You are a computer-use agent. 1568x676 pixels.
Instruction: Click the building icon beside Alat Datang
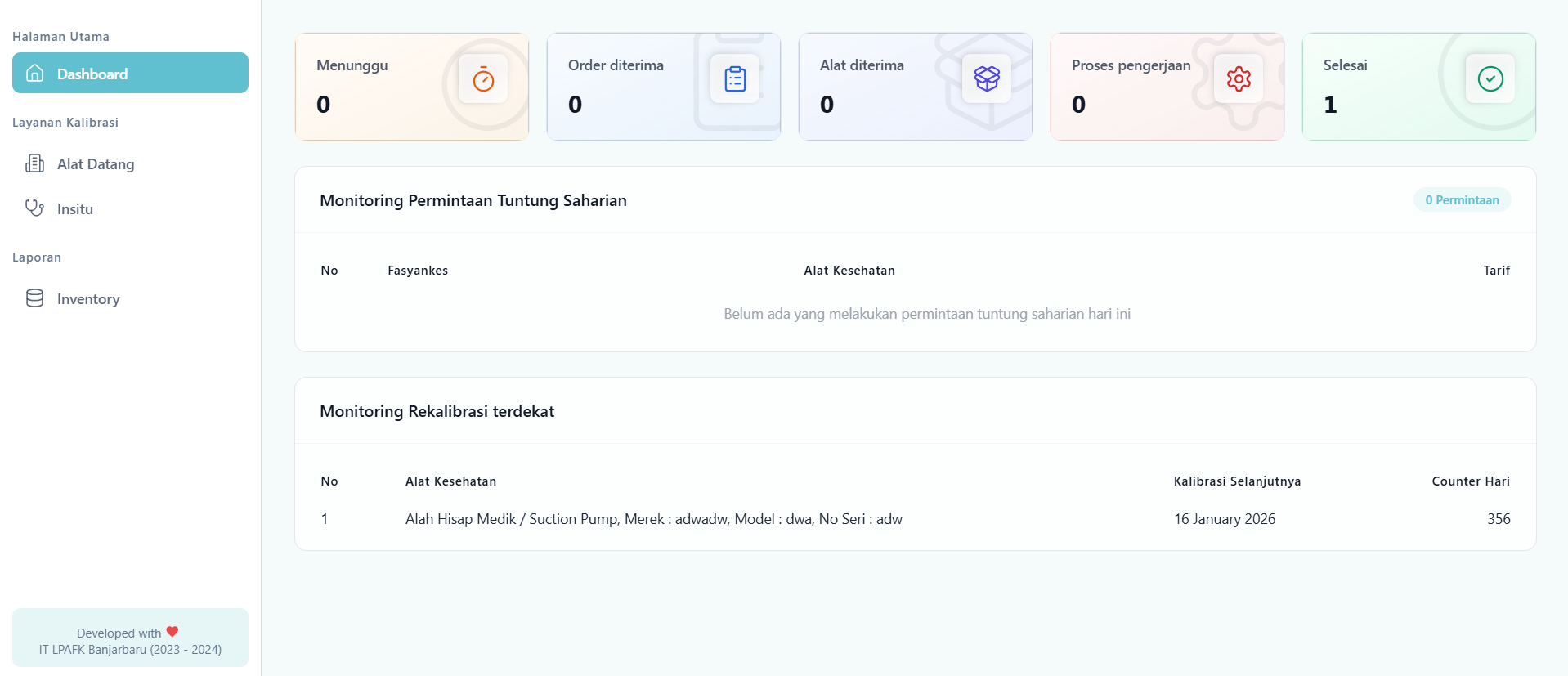(x=34, y=163)
